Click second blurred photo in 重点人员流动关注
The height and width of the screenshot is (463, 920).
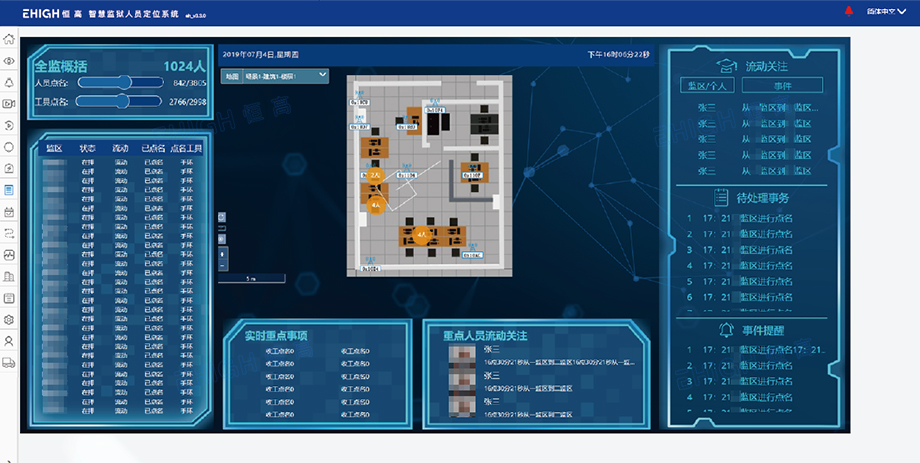(x=462, y=382)
